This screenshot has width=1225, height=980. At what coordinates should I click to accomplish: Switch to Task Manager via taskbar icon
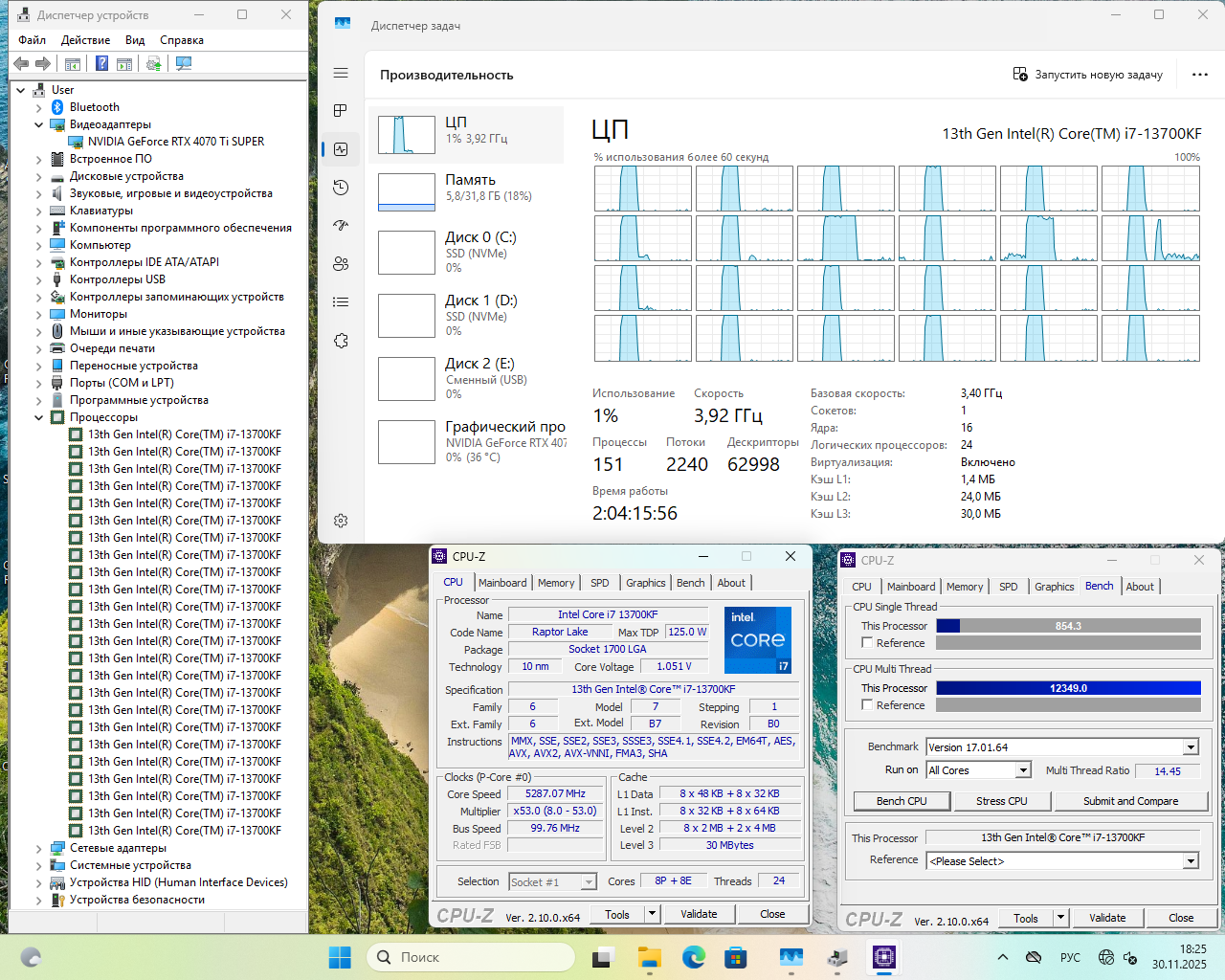coord(791,957)
